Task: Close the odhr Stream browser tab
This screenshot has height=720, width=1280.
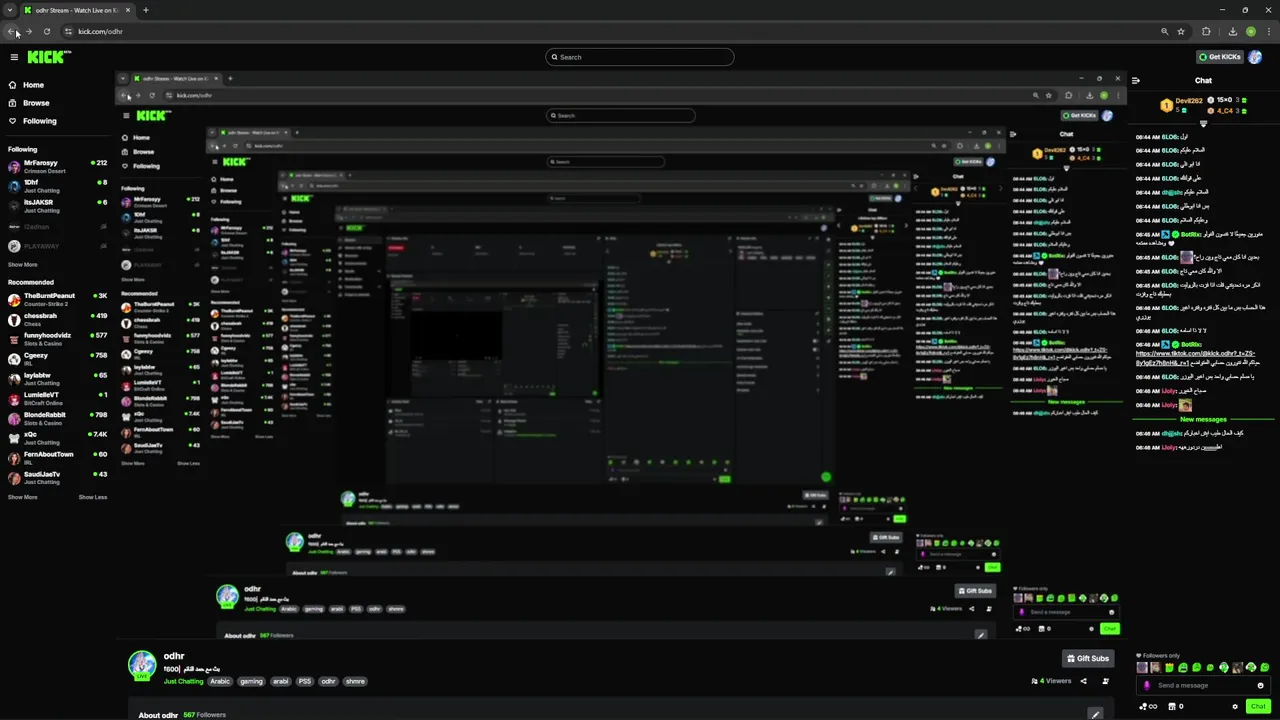Action: click(128, 10)
